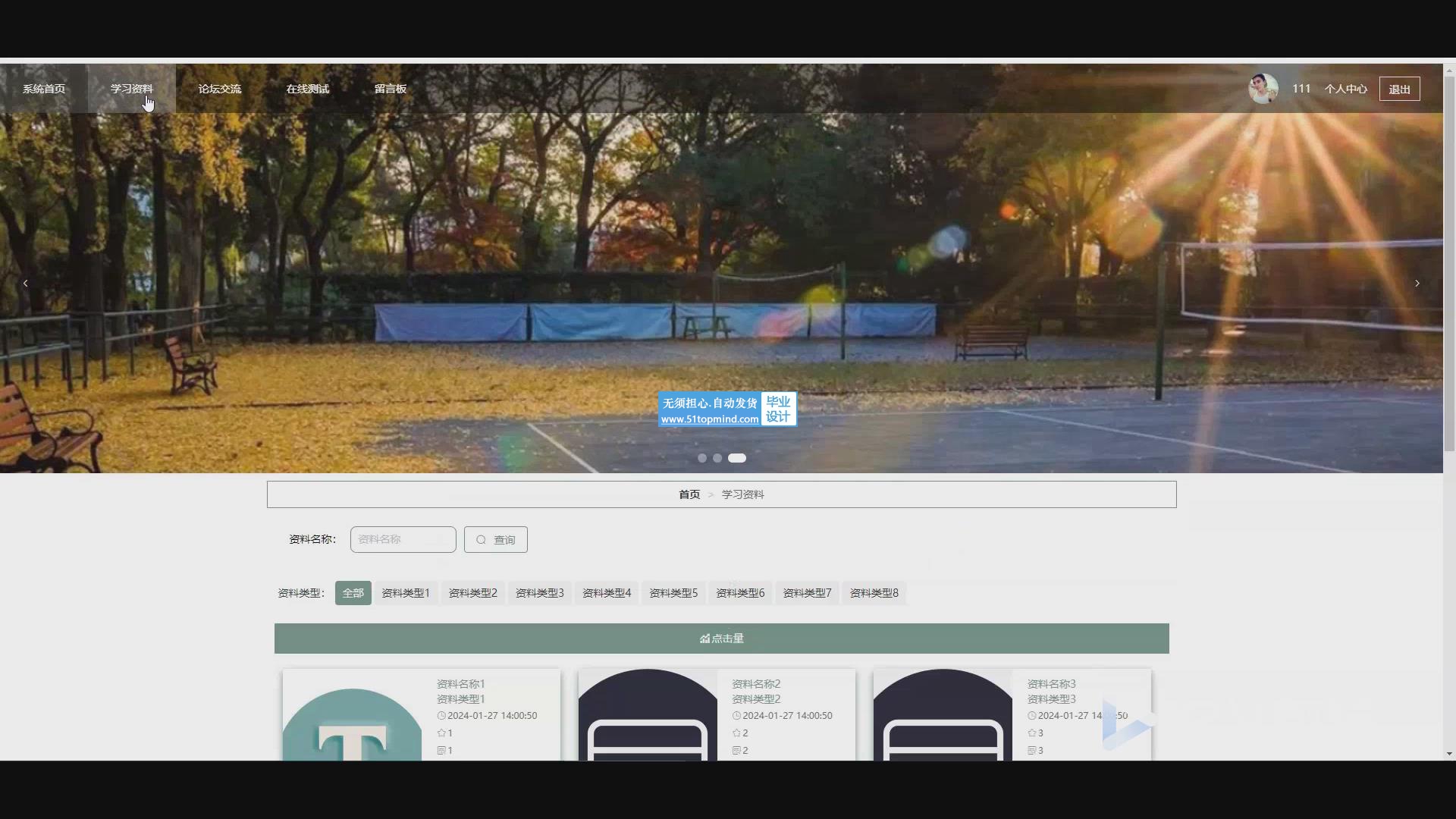Open 个人中心 link

click(x=1346, y=89)
